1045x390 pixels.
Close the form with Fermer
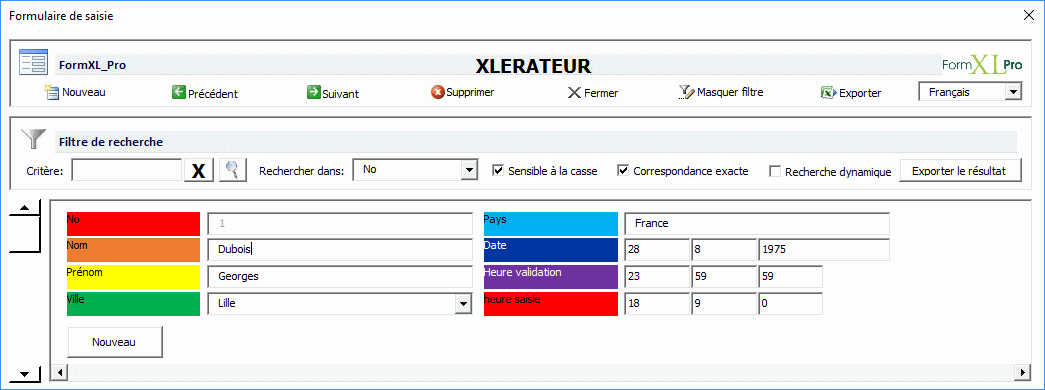pyautogui.click(x=592, y=93)
